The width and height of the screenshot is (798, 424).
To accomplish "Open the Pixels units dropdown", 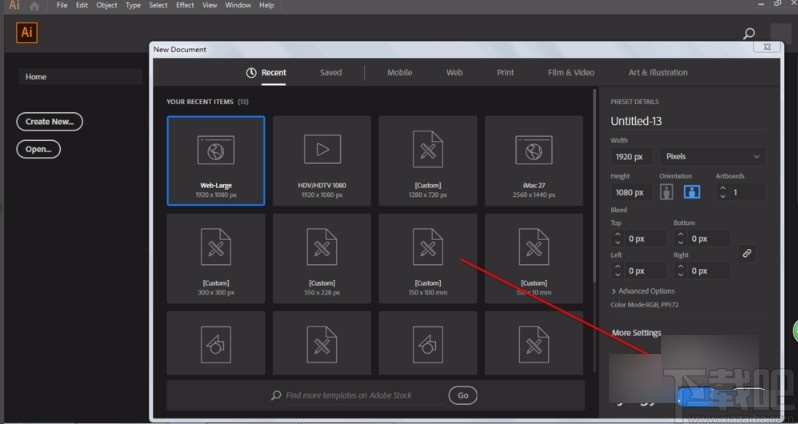I will click(x=712, y=156).
